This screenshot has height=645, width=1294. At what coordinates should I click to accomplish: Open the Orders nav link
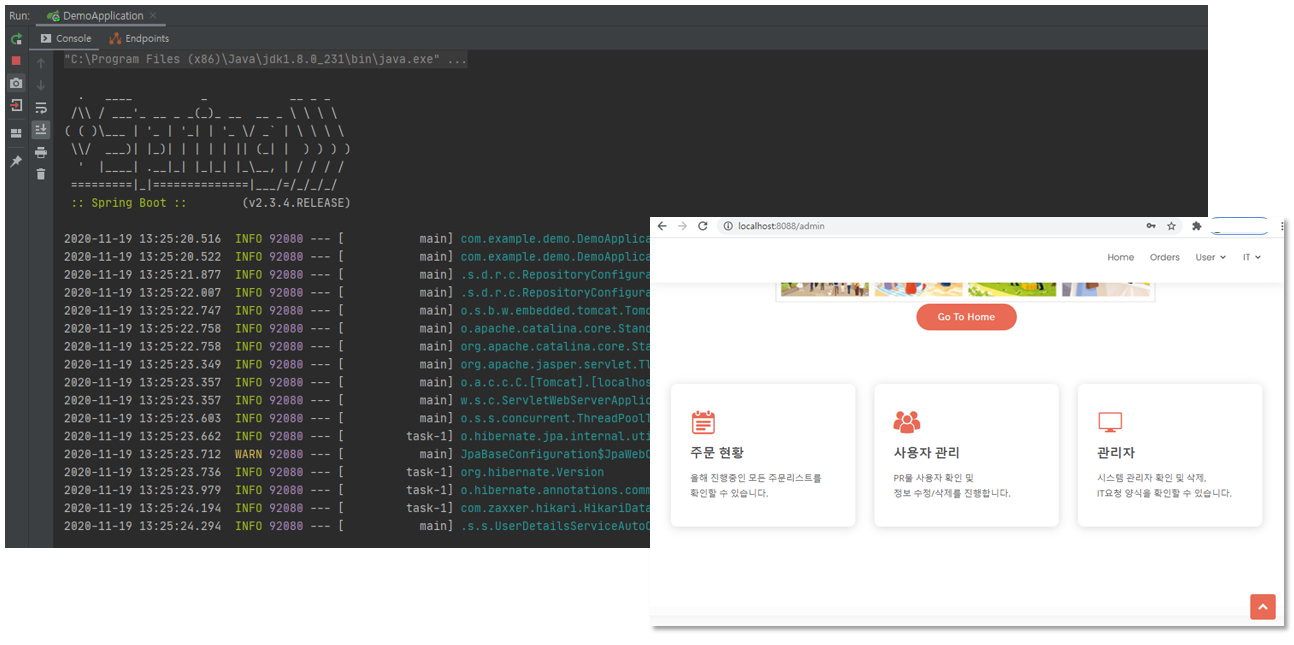point(1165,257)
